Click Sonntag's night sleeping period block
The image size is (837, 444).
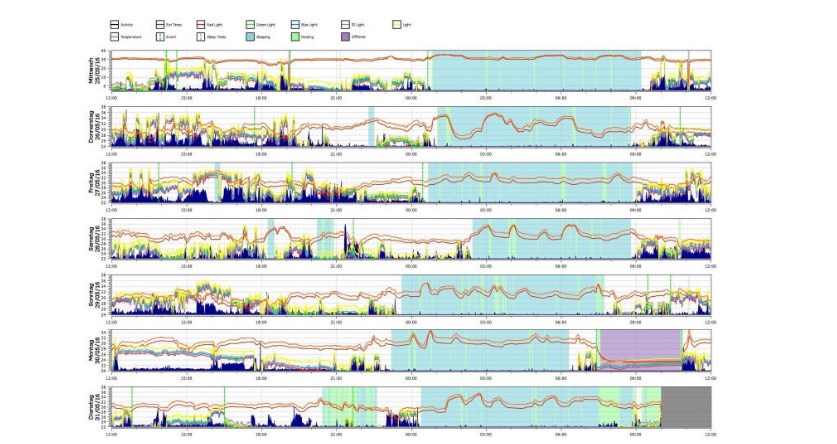coord(503,295)
